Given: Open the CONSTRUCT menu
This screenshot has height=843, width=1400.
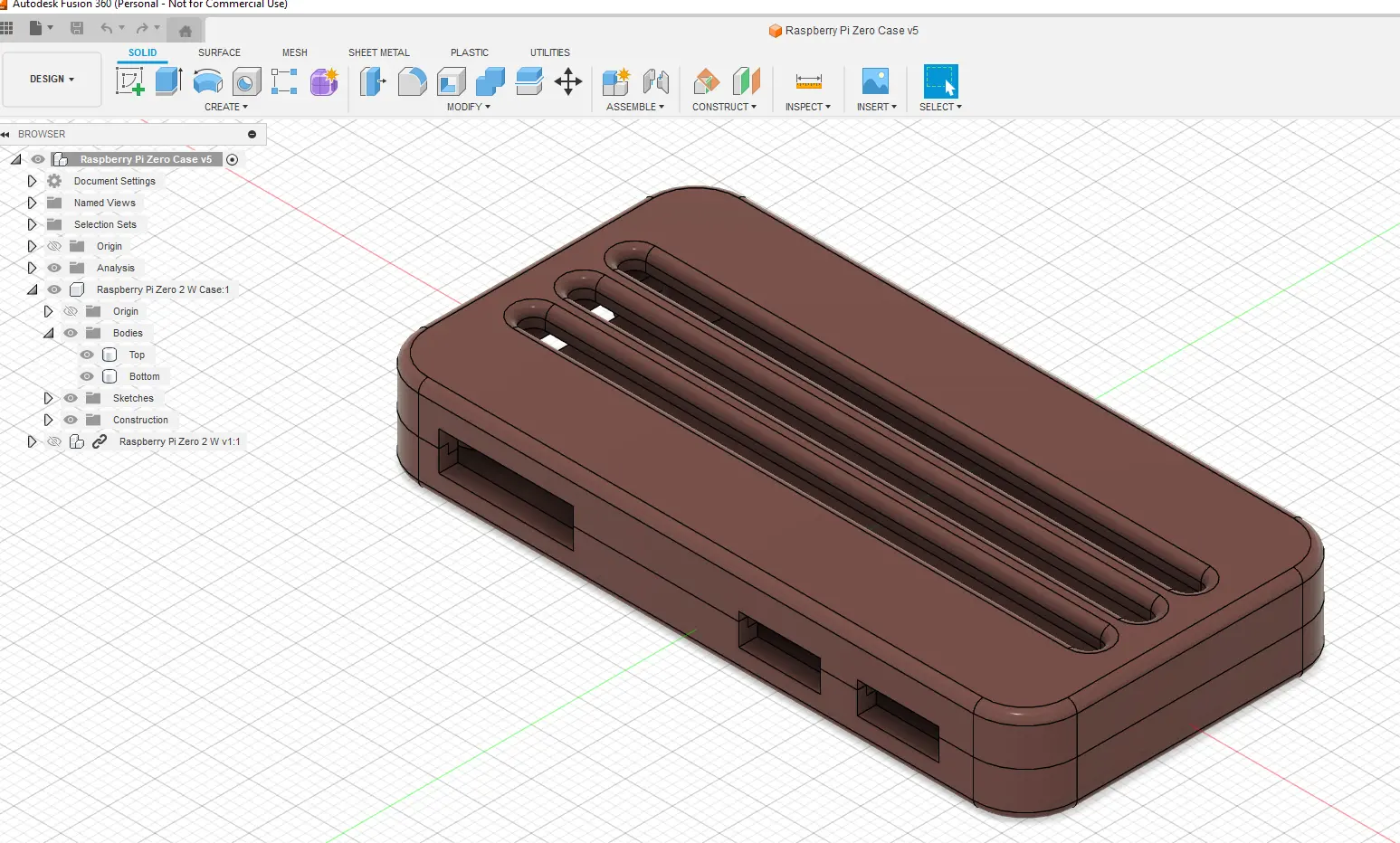Looking at the screenshot, I should pos(724,107).
